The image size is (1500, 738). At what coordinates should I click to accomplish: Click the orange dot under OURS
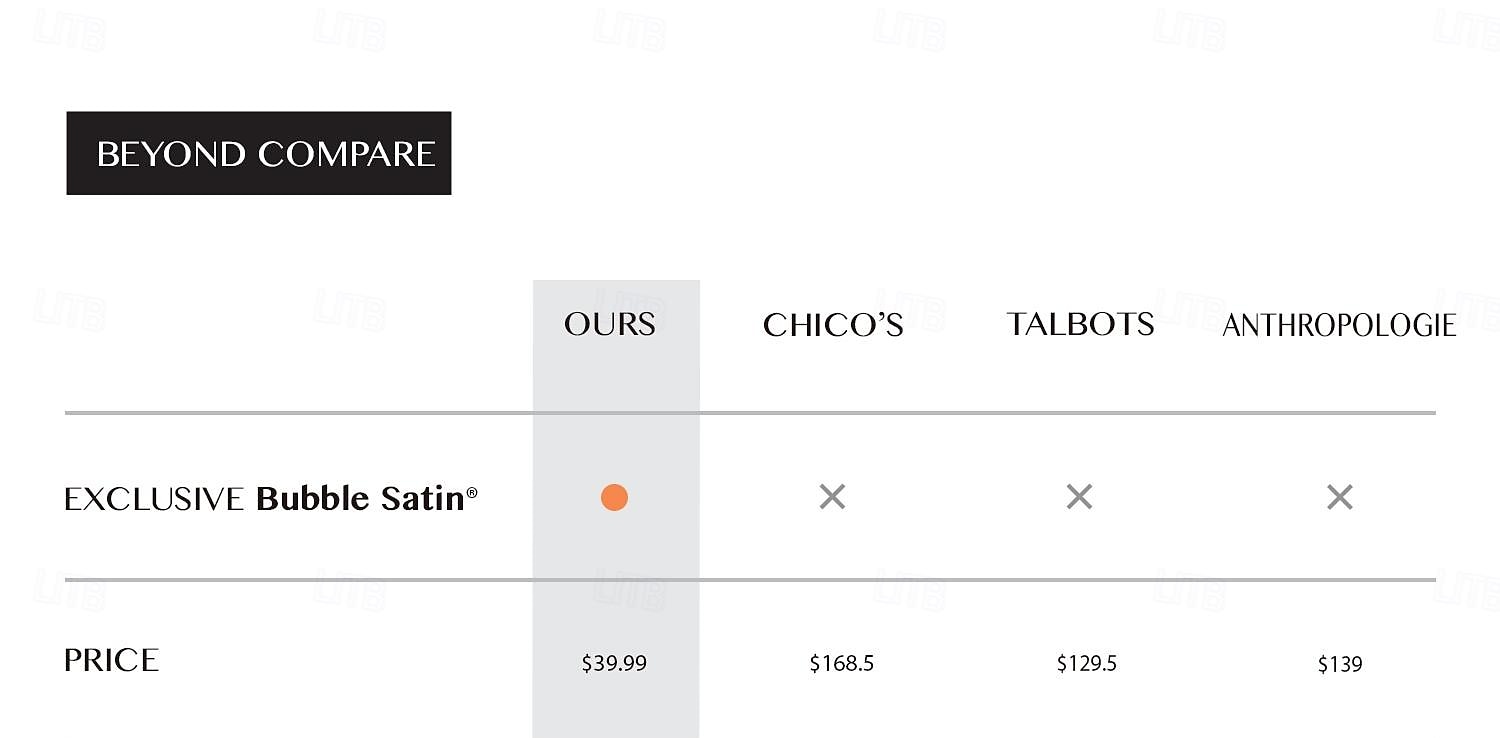tap(614, 497)
